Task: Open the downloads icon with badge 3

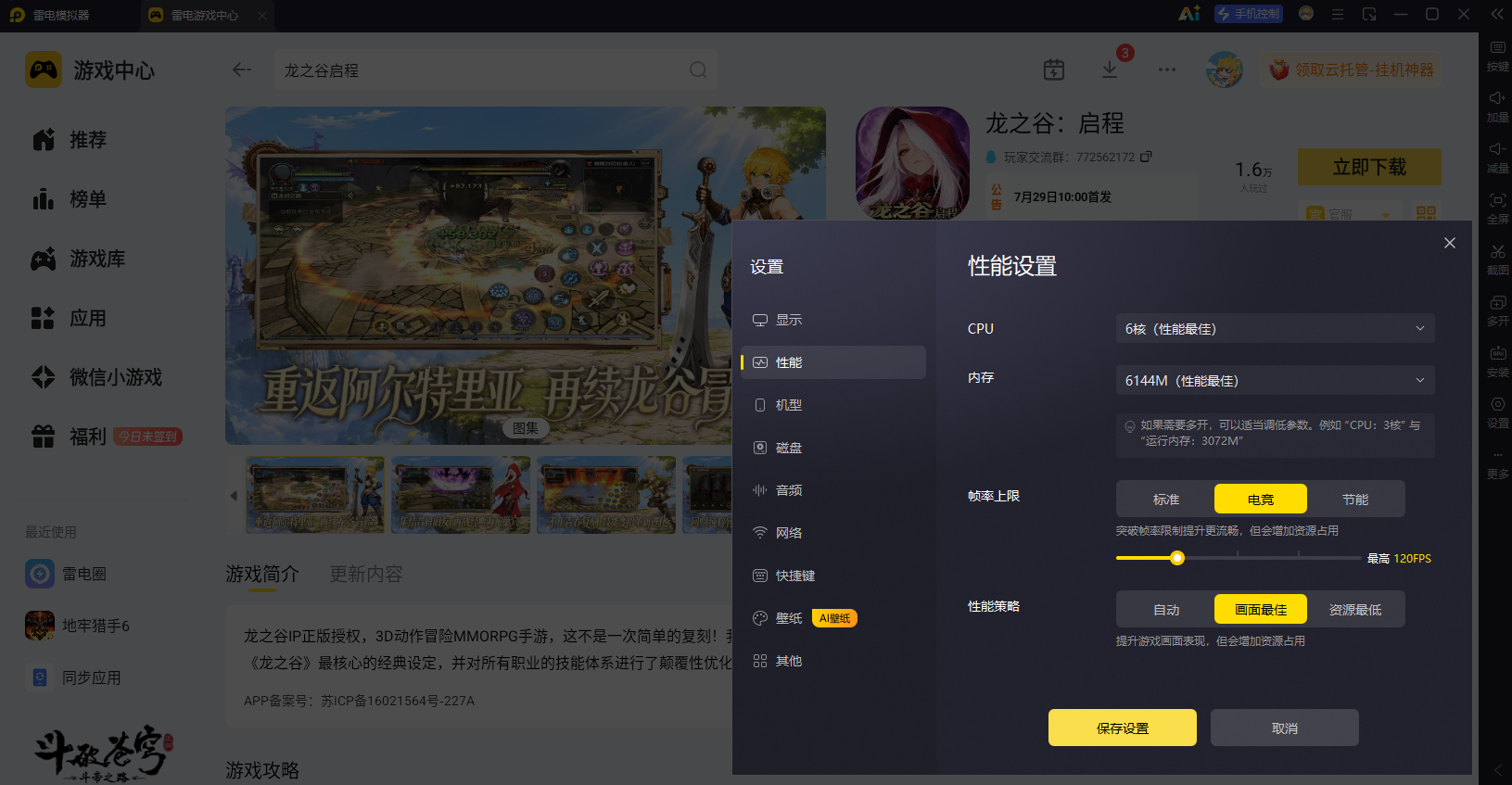Action: [x=1110, y=70]
